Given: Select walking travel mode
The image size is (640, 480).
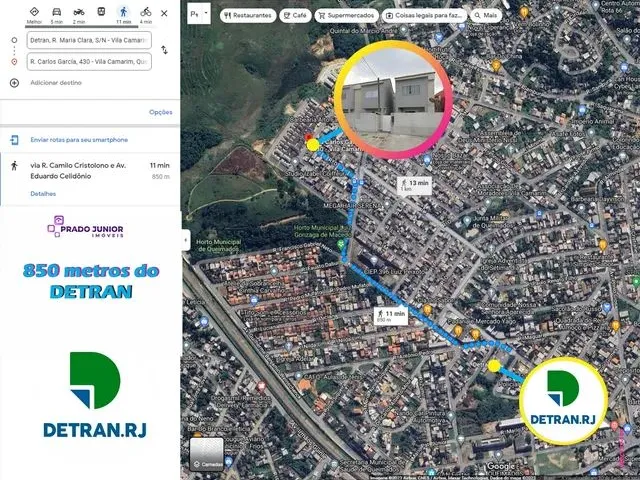Looking at the screenshot, I should (123, 12).
